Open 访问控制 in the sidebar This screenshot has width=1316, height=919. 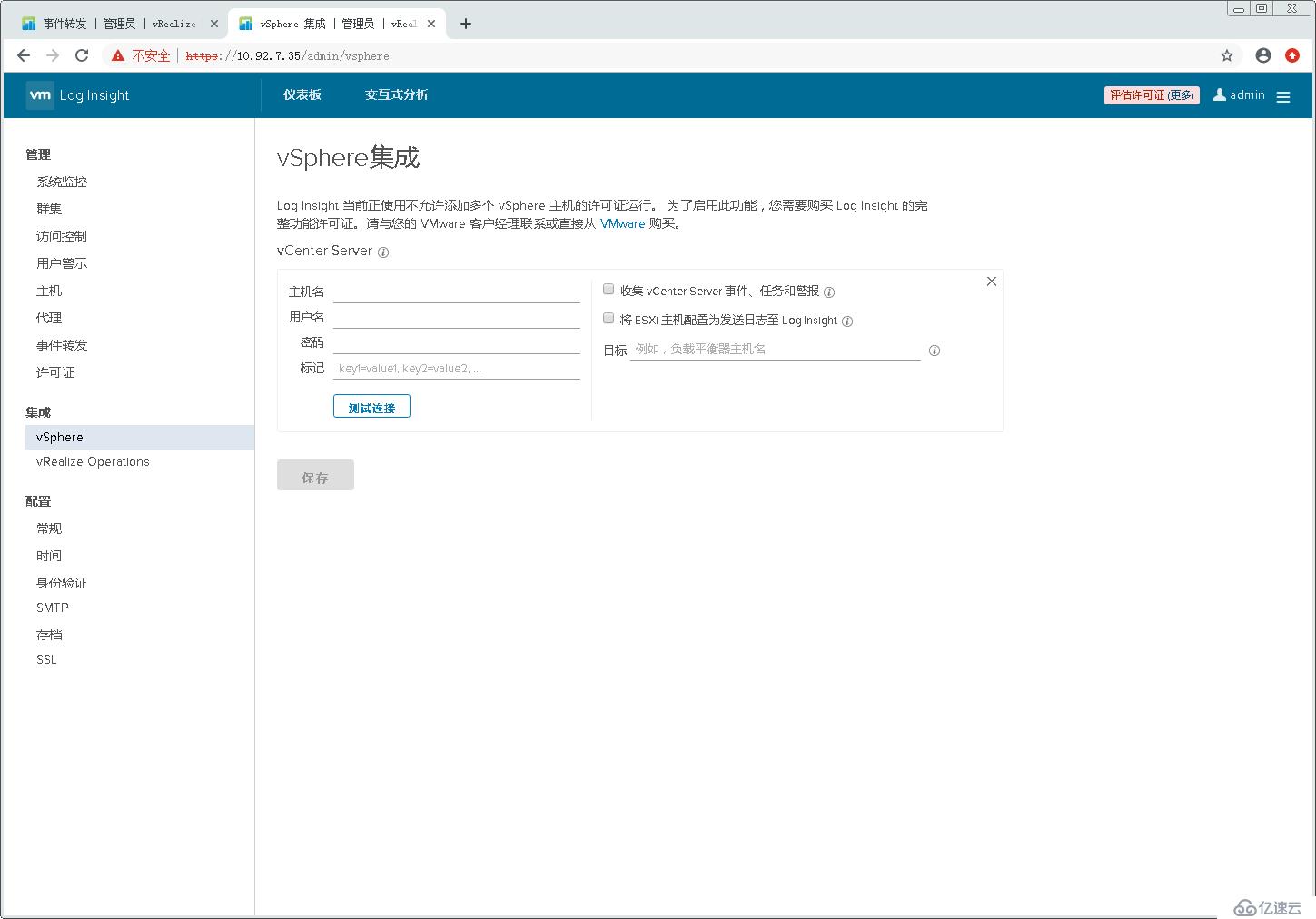(x=62, y=236)
